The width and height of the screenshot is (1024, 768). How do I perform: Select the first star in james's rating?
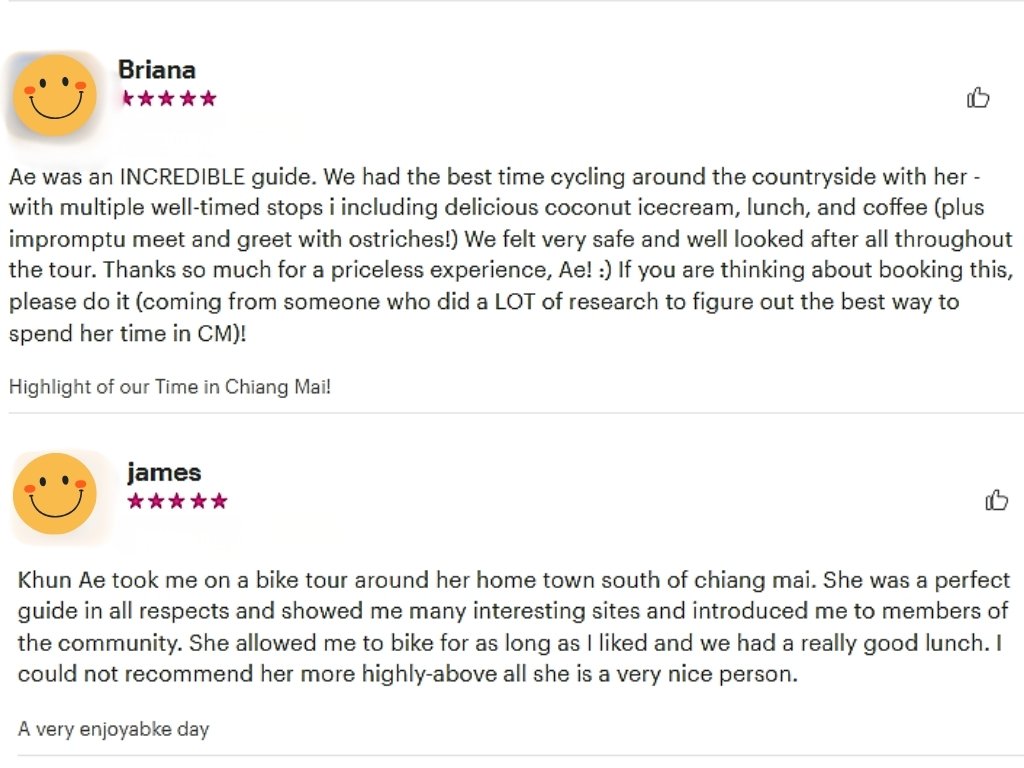tap(136, 501)
